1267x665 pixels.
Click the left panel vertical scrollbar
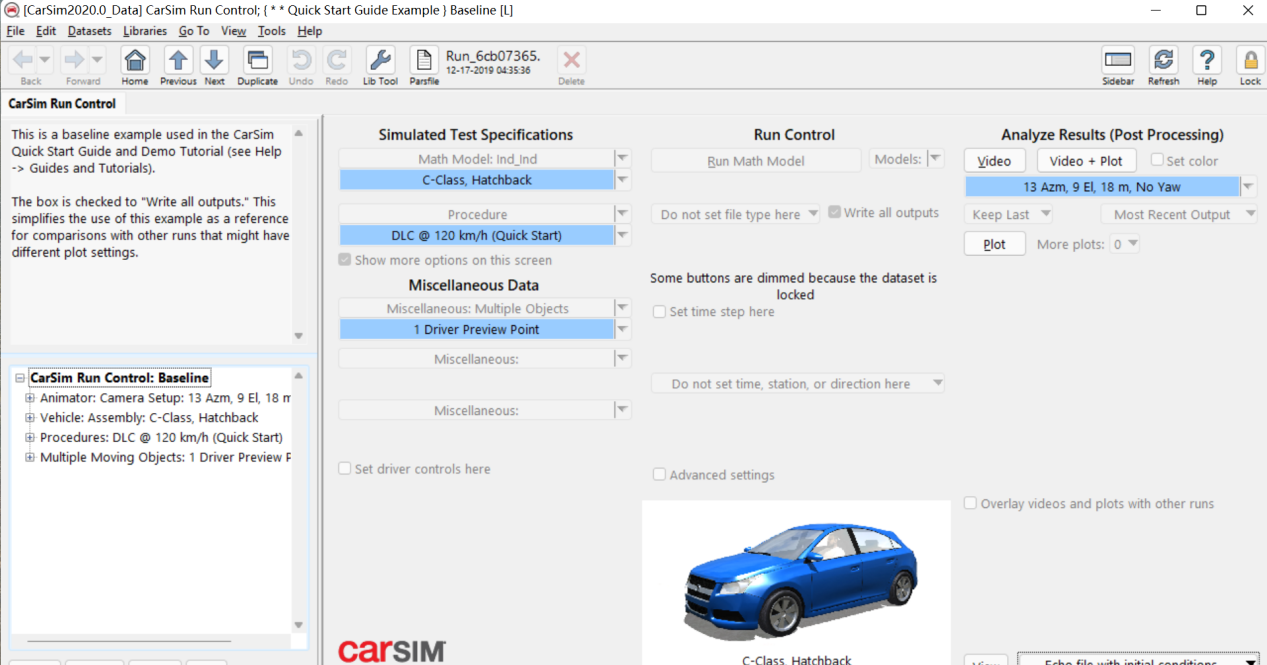tap(298, 230)
